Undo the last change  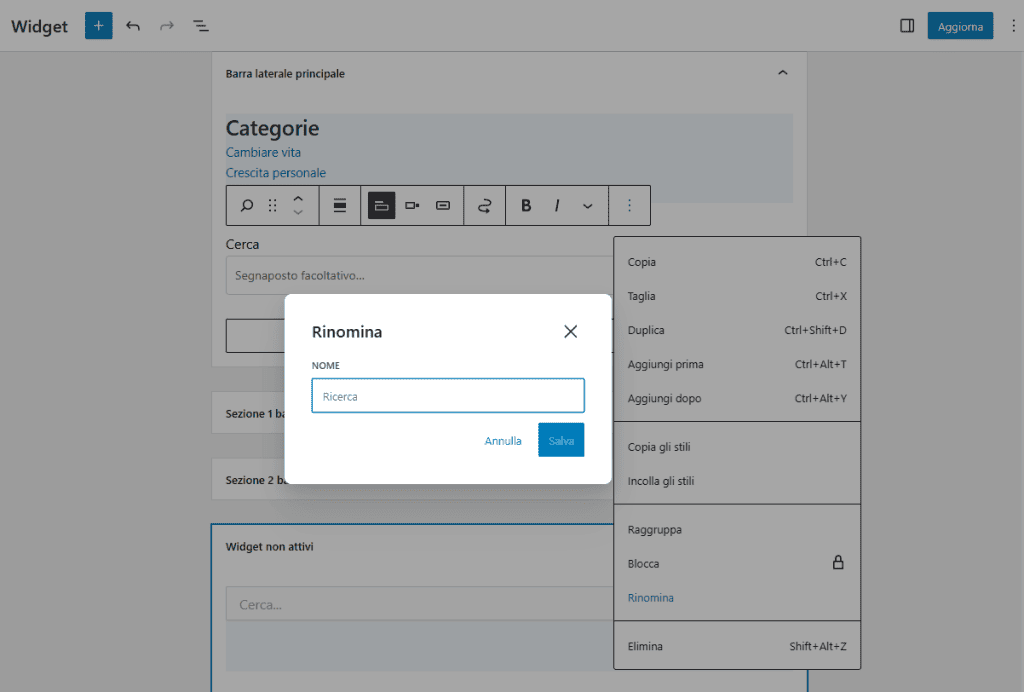coord(133,26)
